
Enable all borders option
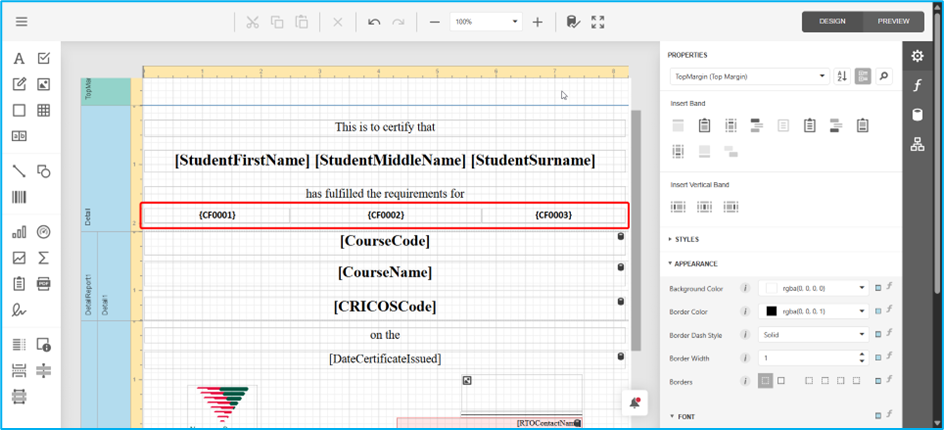781,381
